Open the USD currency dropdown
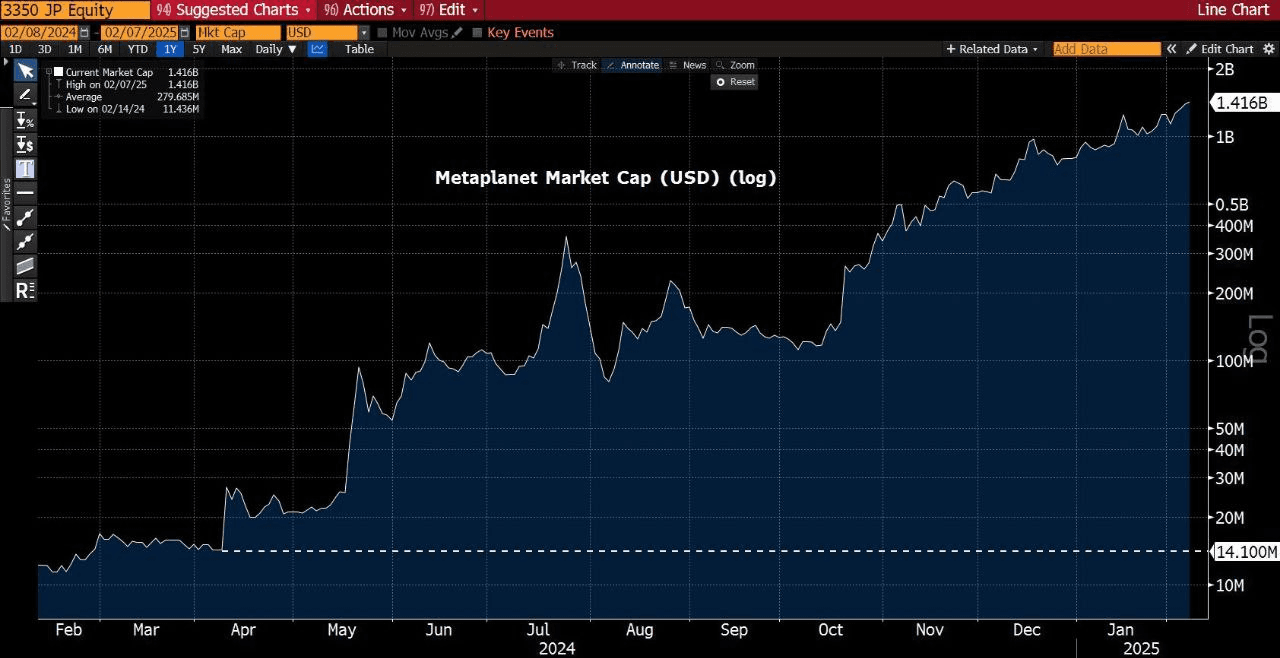Viewport: 1280px width, 658px height. [x=327, y=32]
